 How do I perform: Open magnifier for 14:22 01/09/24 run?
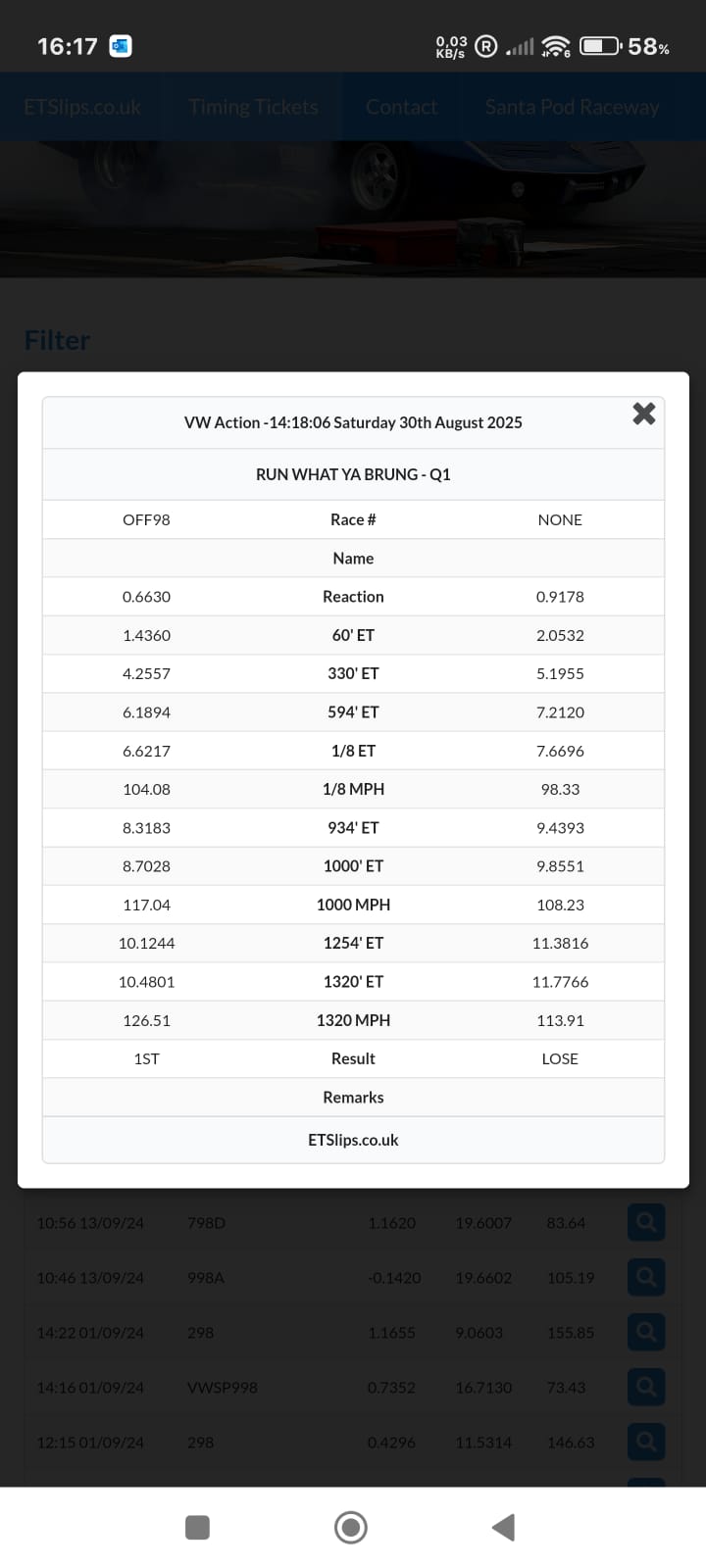tap(646, 1332)
